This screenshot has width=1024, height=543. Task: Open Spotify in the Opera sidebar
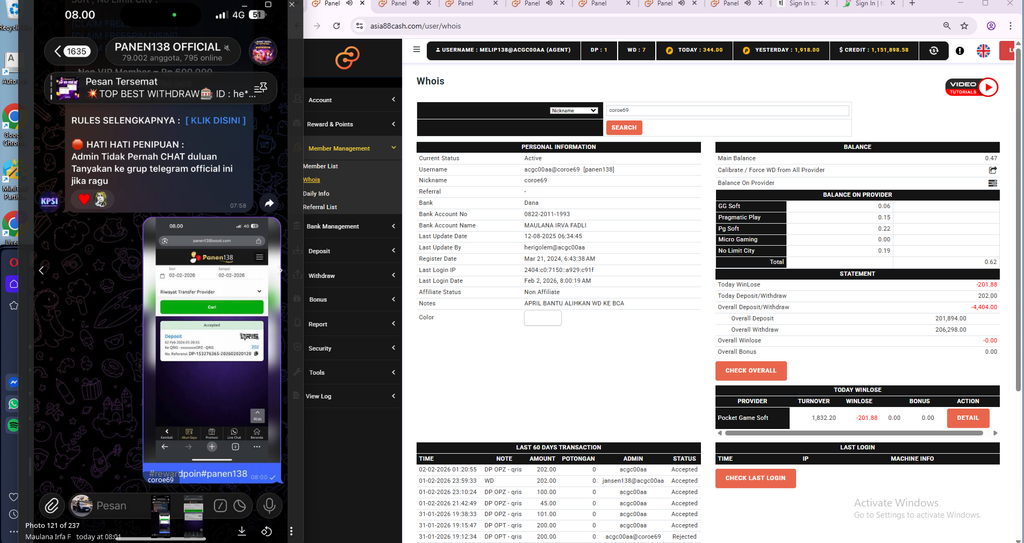coord(14,425)
